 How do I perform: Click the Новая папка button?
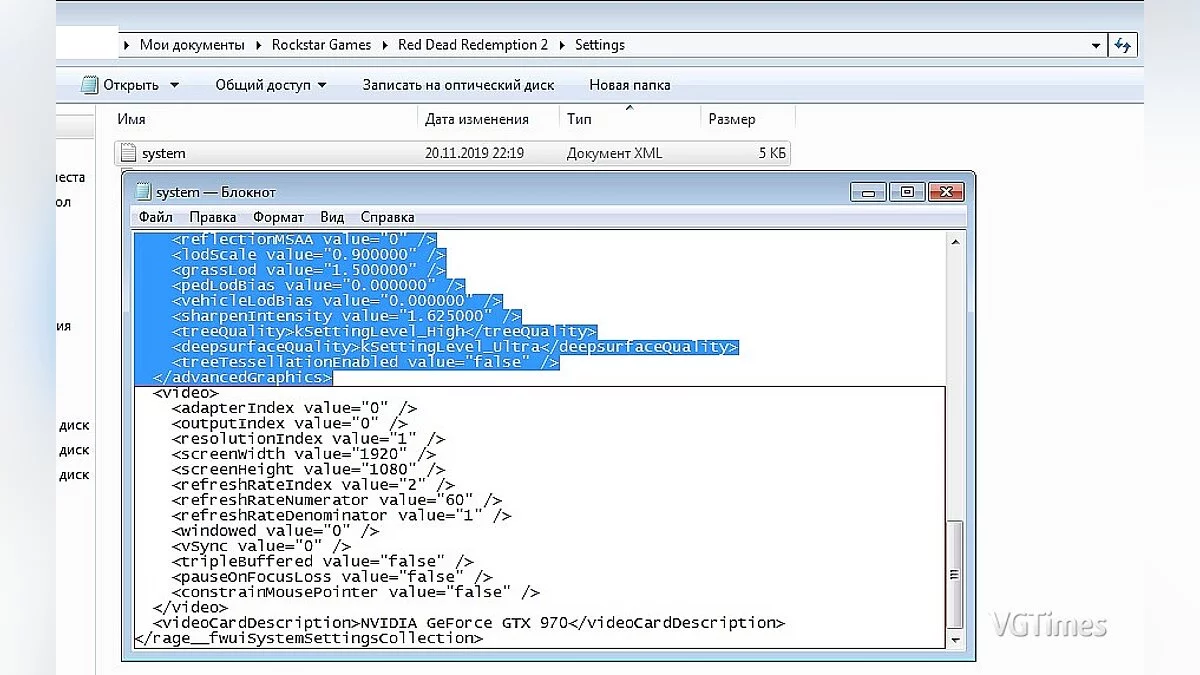629,85
